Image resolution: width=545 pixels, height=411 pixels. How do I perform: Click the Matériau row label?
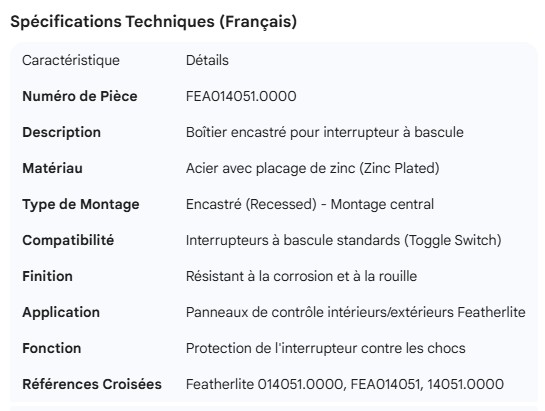point(52,168)
